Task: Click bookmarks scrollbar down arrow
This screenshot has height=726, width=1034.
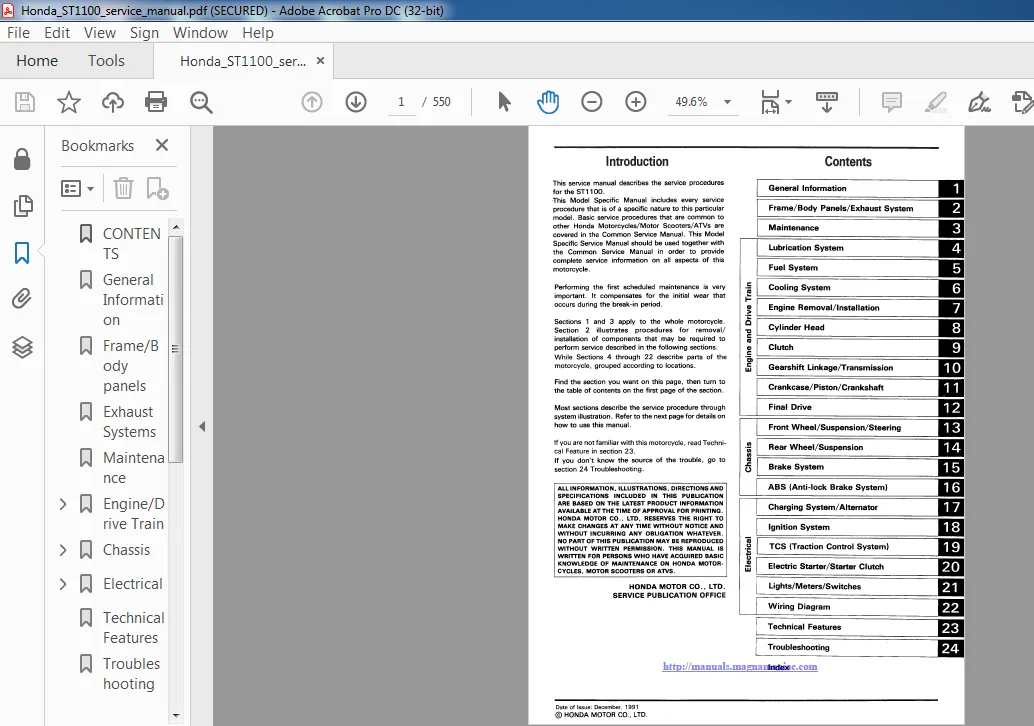Action: tap(175, 715)
